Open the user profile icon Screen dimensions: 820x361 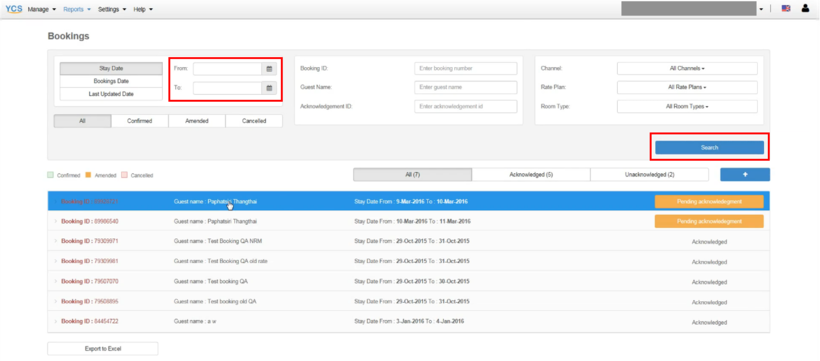[805, 9]
